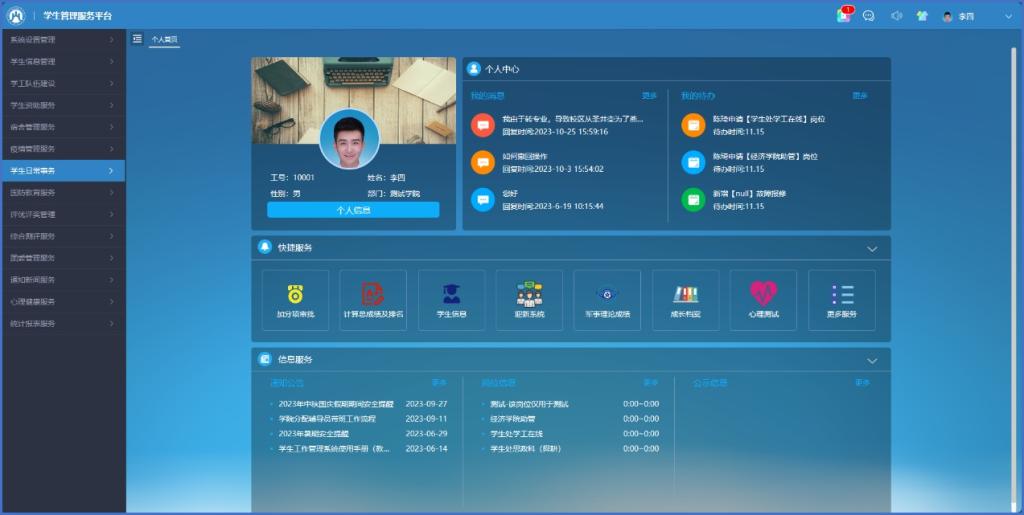Expand 学生日常事务 in the sidebar
This screenshot has height=515, width=1024.
click(x=62, y=171)
